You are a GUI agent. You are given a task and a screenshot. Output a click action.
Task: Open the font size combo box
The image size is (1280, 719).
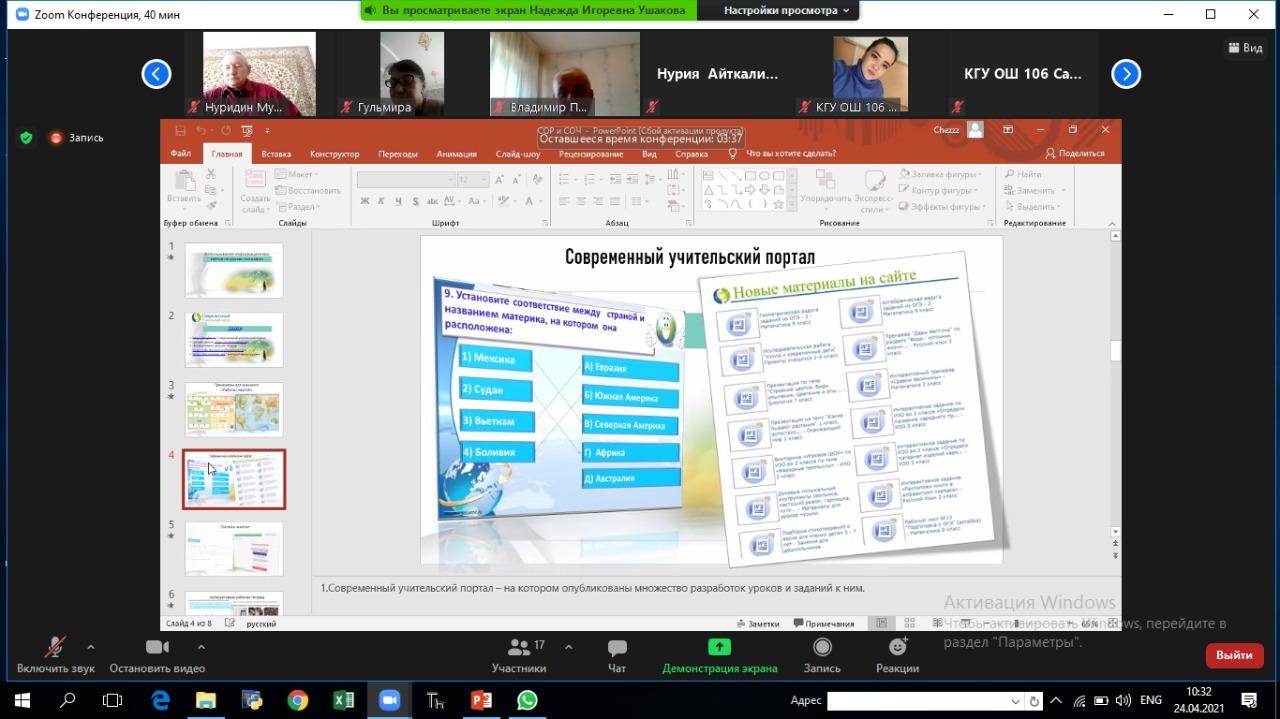click(473, 180)
